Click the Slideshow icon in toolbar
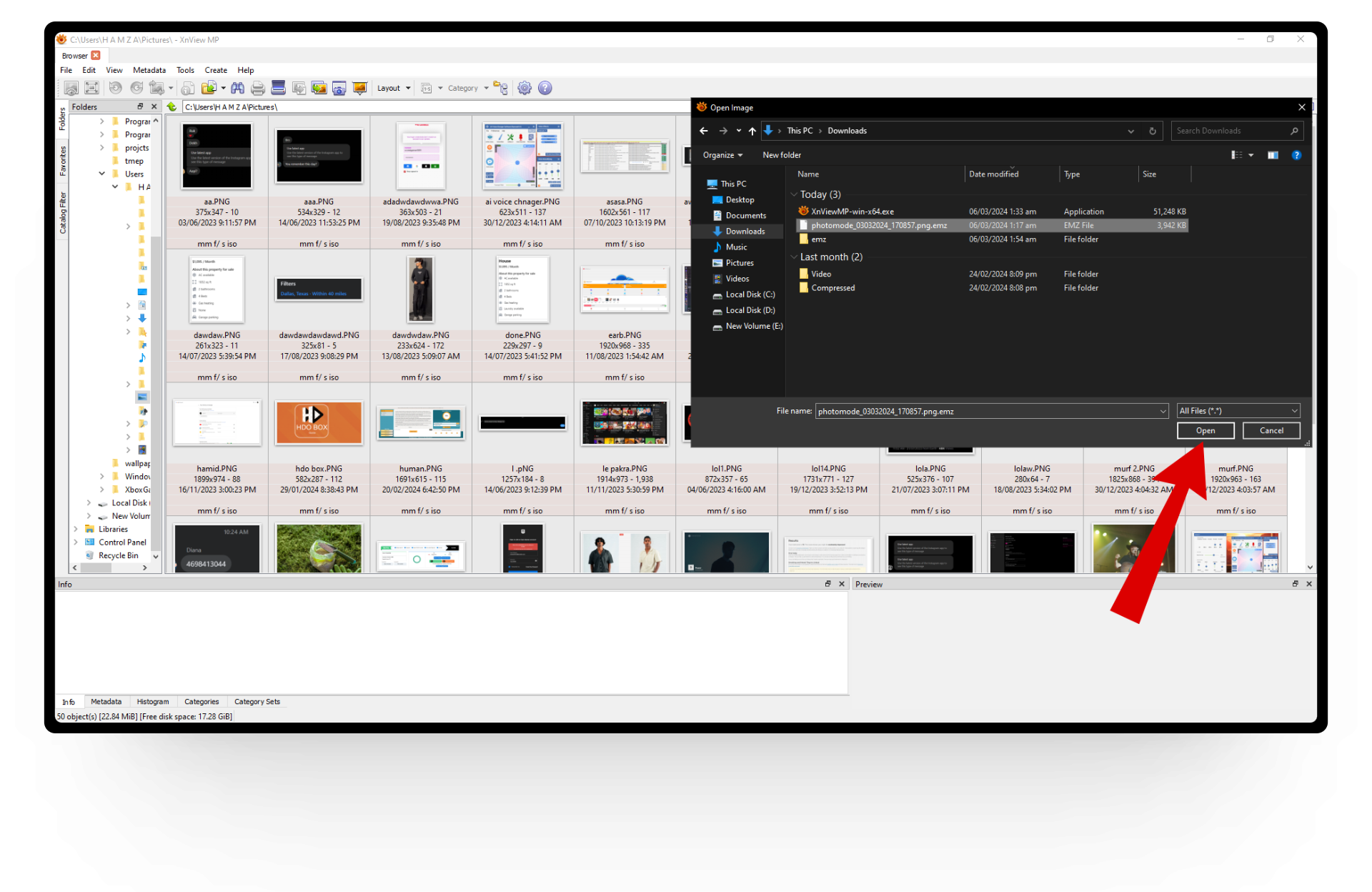Image resolution: width=1372 pixels, height=892 pixels. pyautogui.click(x=359, y=88)
